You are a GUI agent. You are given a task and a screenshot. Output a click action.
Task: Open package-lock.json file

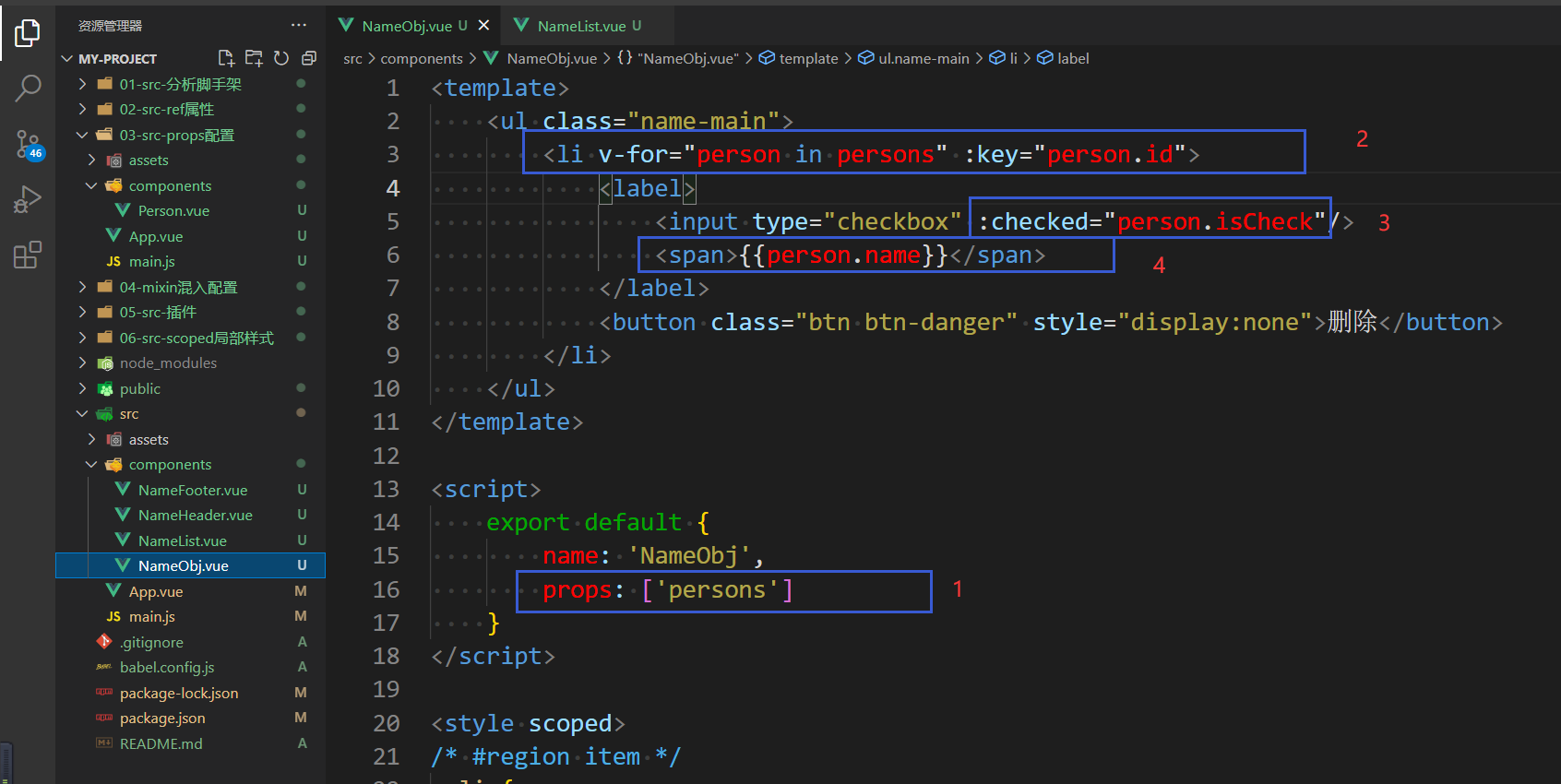coord(179,693)
